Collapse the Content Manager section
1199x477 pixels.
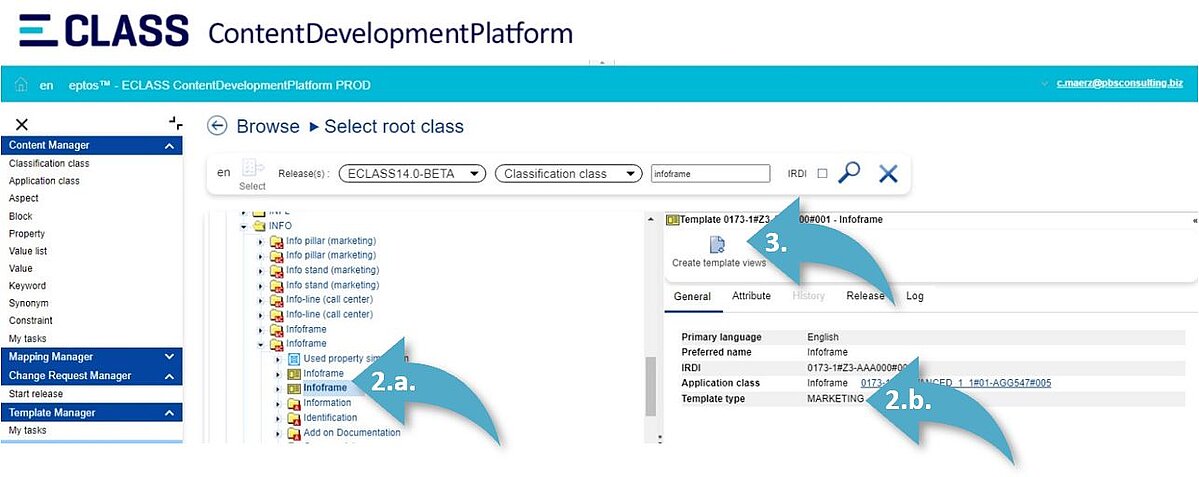coord(168,146)
